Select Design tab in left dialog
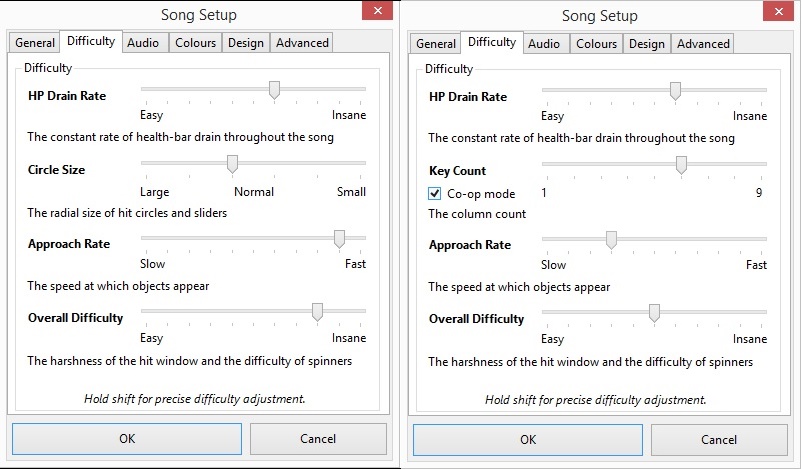Viewport: 802px width, 469px height. [245, 43]
